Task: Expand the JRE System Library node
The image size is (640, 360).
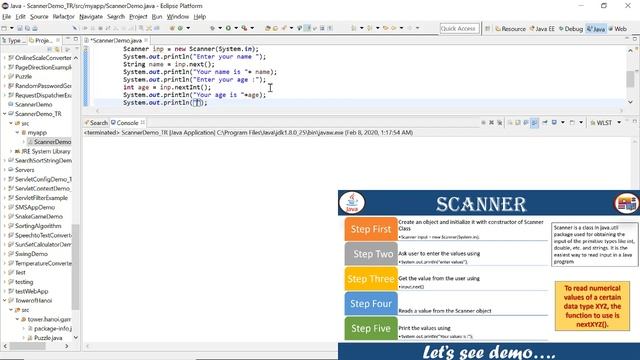Action: point(11,151)
